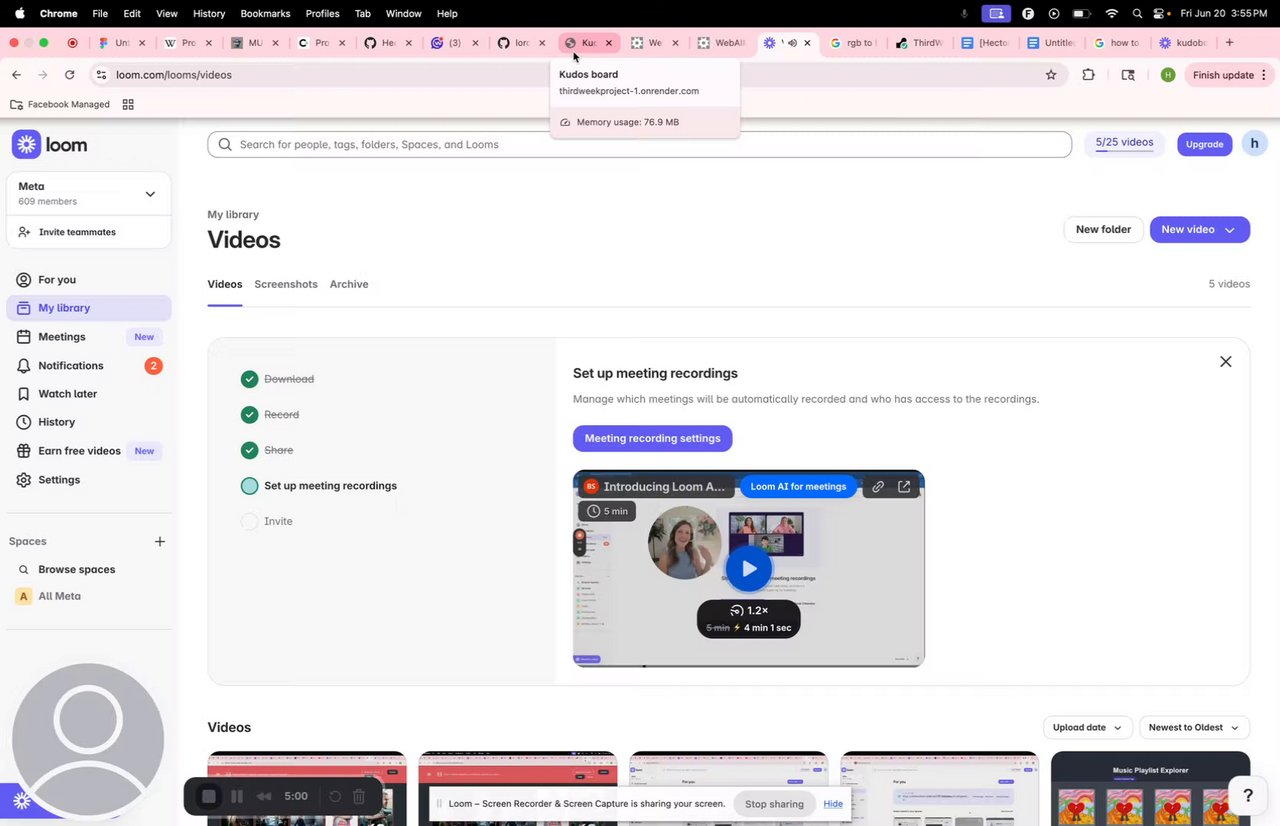Open the New video dropdown

click(x=1200, y=230)
